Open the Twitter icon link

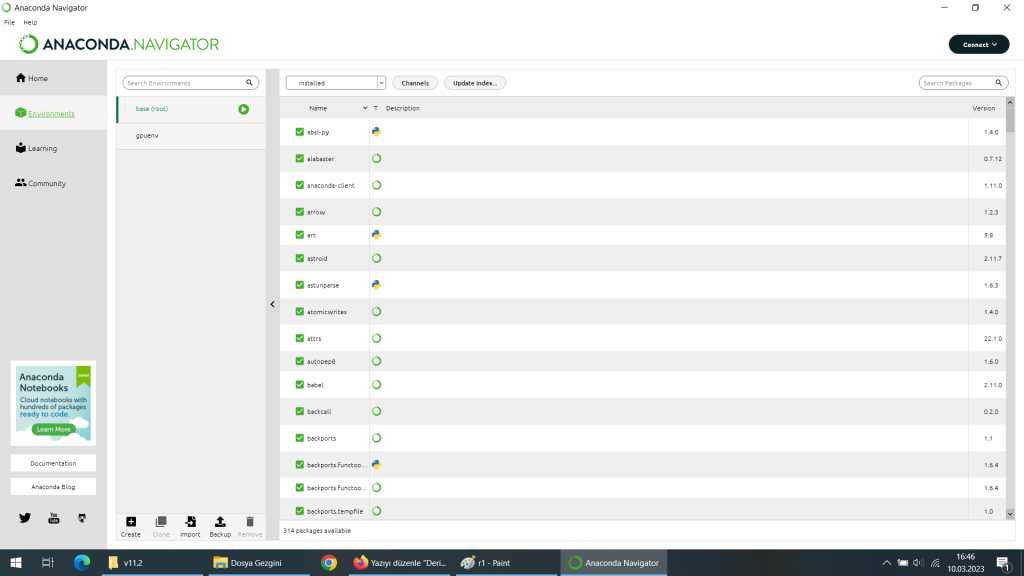click(x=25, y=517)
